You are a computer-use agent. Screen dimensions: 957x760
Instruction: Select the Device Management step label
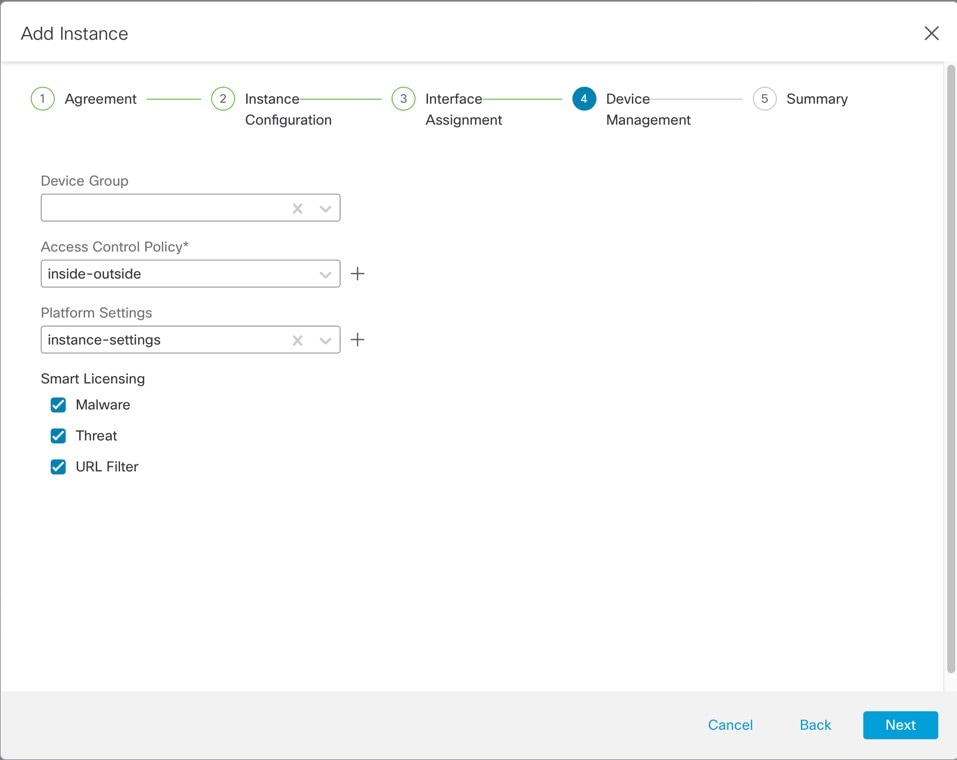pyautogui.click(x=648, y=109)
